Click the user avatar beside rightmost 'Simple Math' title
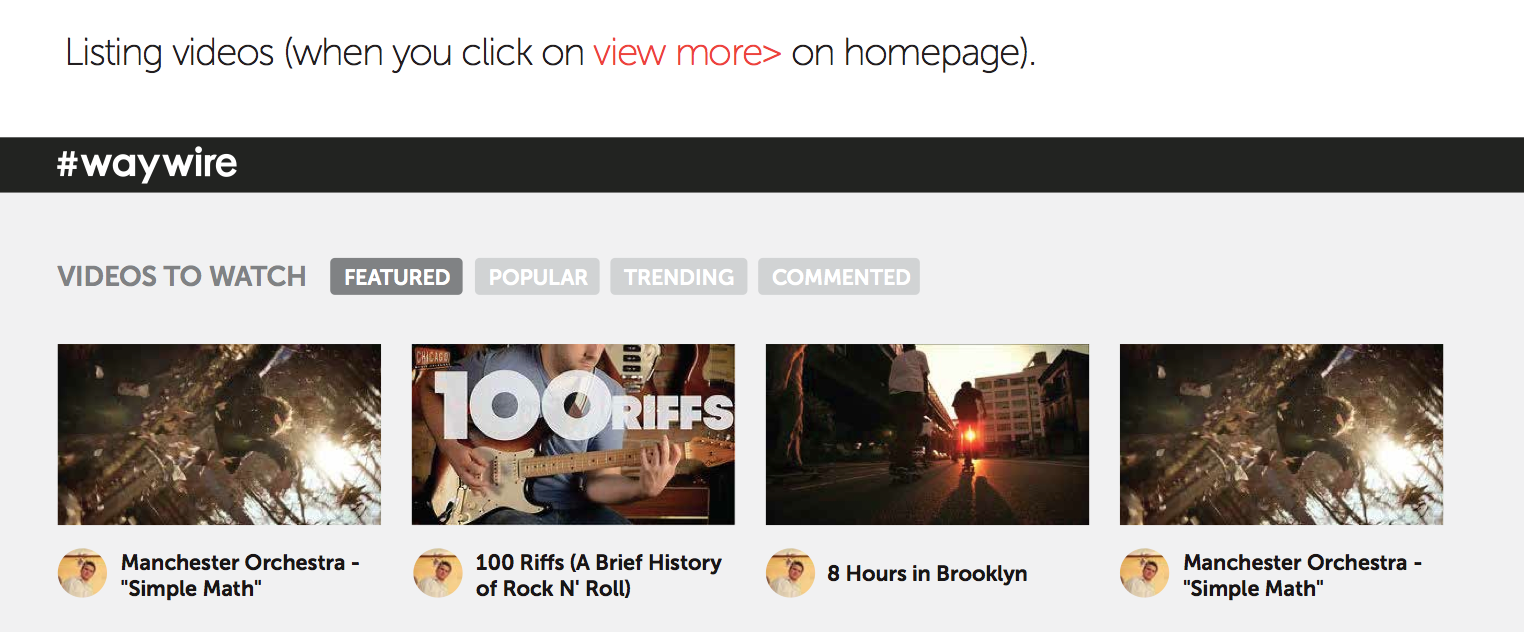 click(1145, 573)
